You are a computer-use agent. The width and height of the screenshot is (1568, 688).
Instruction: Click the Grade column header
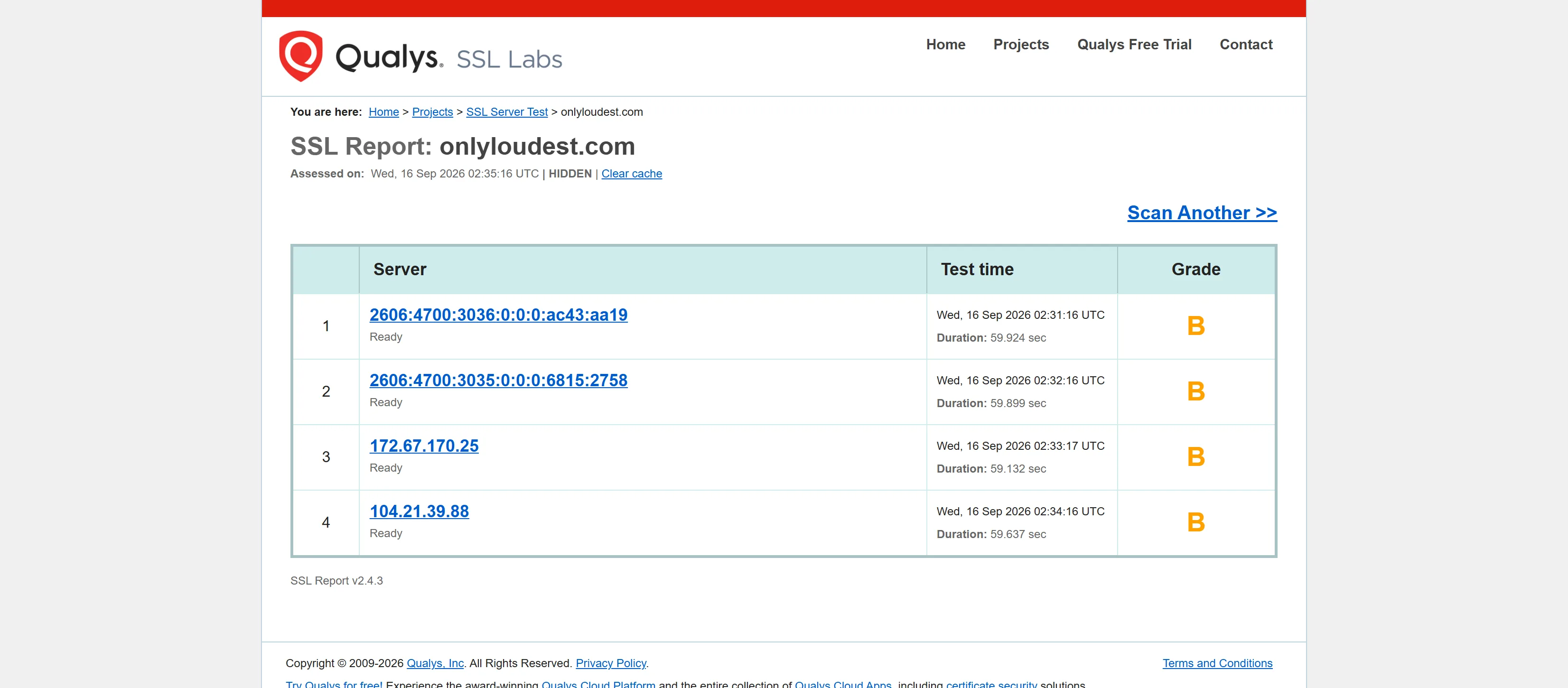(x=1195, y=270)
